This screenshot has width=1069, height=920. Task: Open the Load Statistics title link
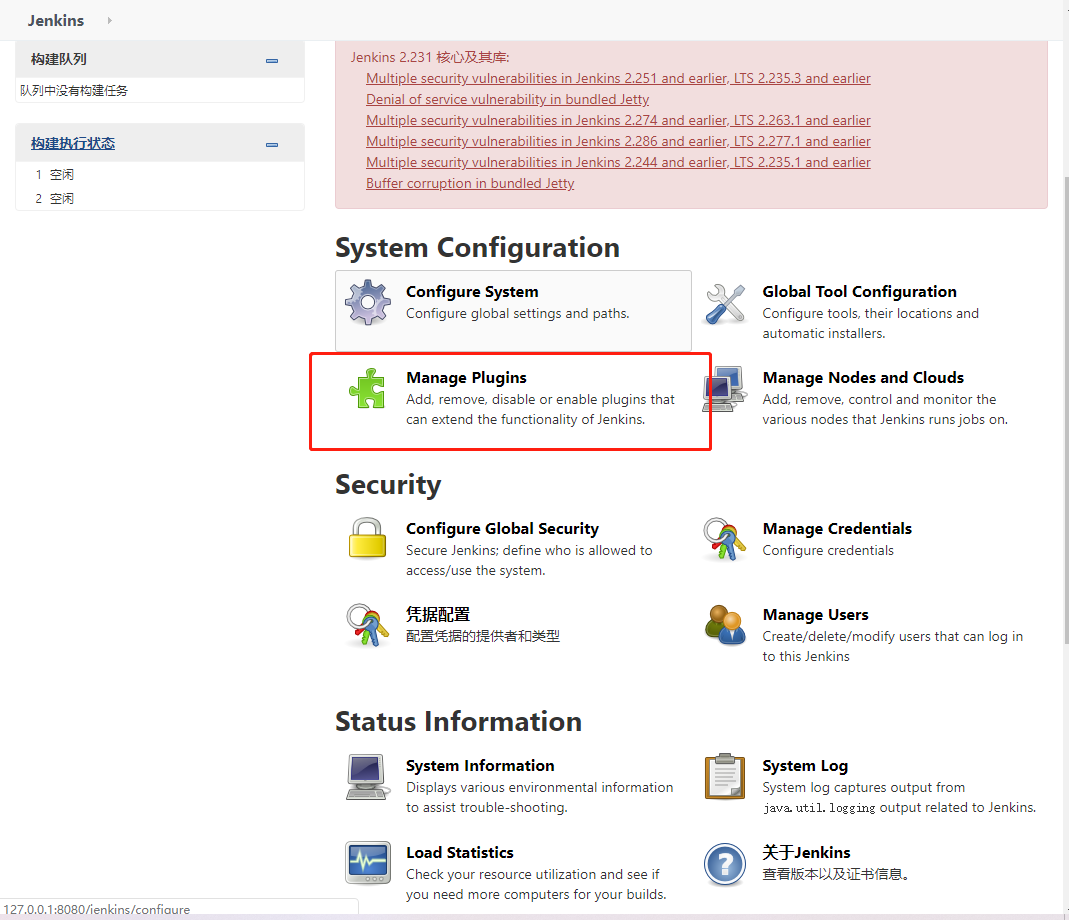[460, 852]
